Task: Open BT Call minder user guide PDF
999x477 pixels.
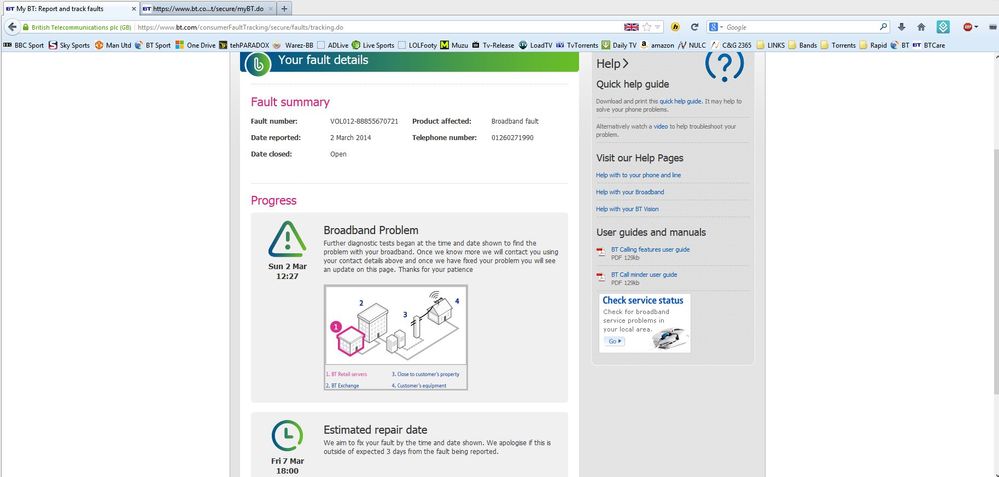Action: pos(644,274)
